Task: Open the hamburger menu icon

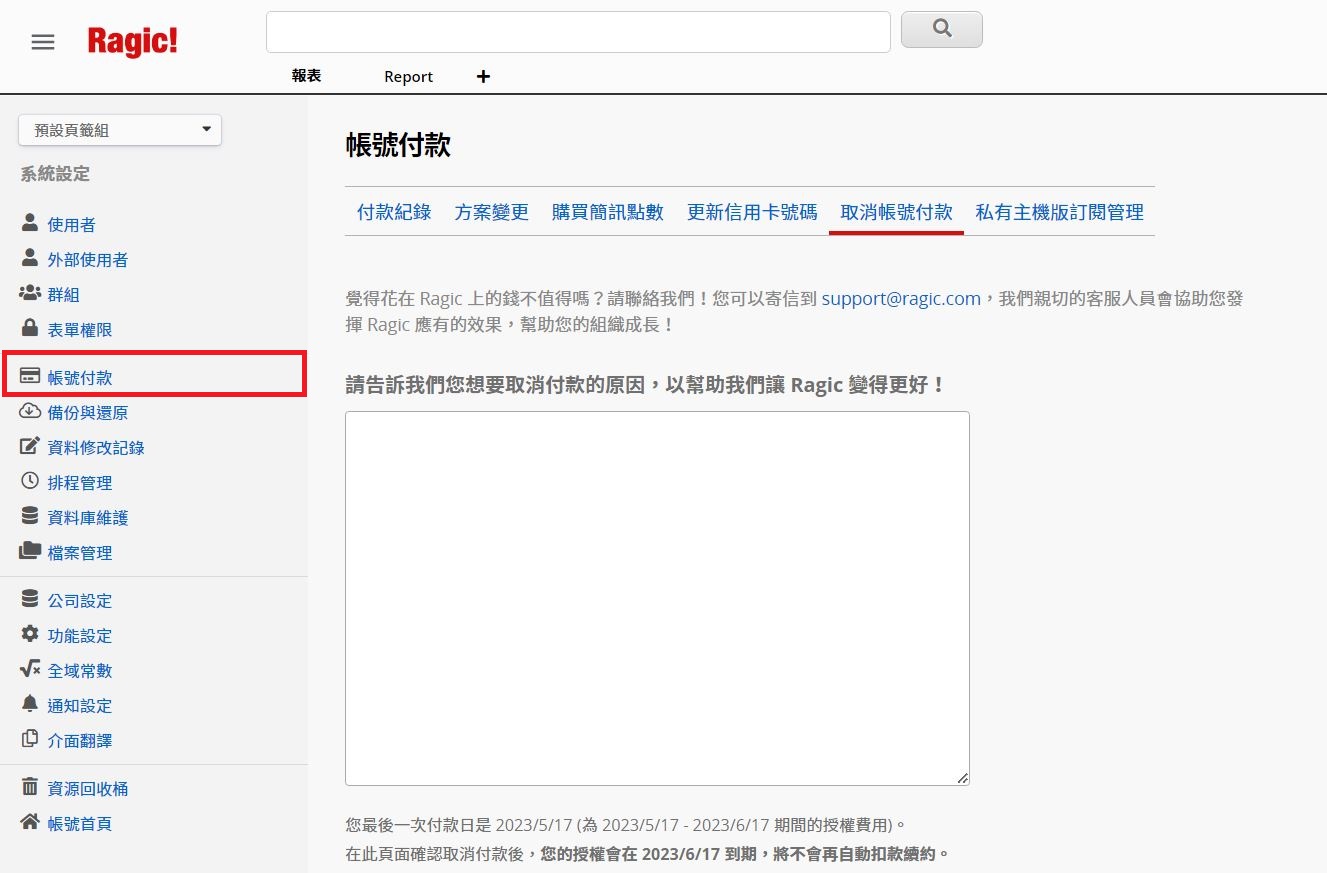Action: click(x=43, y=42)
